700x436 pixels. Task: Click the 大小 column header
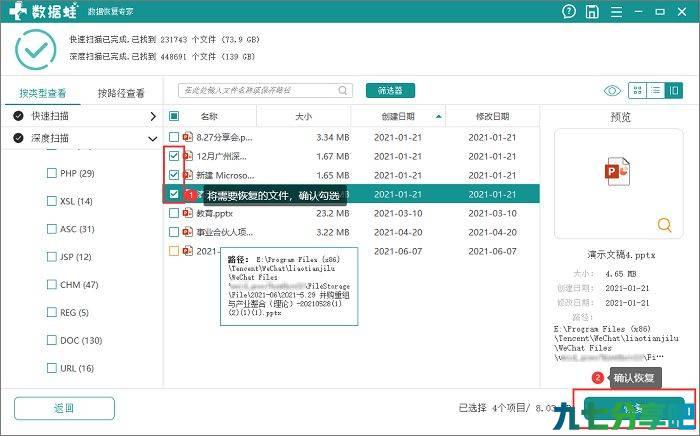[304, 116]
